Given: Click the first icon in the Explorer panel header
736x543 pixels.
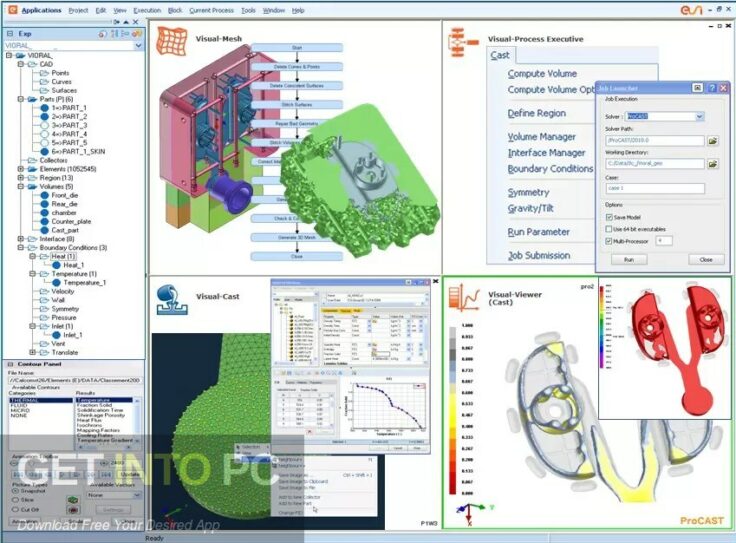Looking at the screenshot, I should (103, 34).
